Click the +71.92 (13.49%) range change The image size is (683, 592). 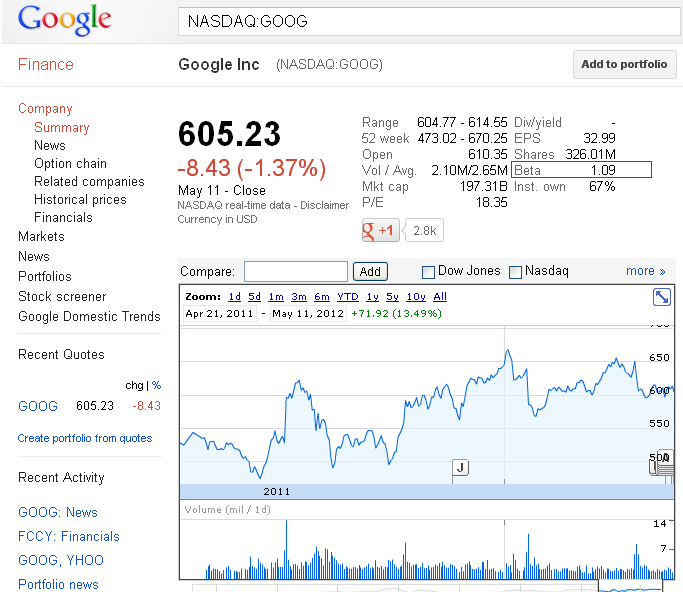396,314
